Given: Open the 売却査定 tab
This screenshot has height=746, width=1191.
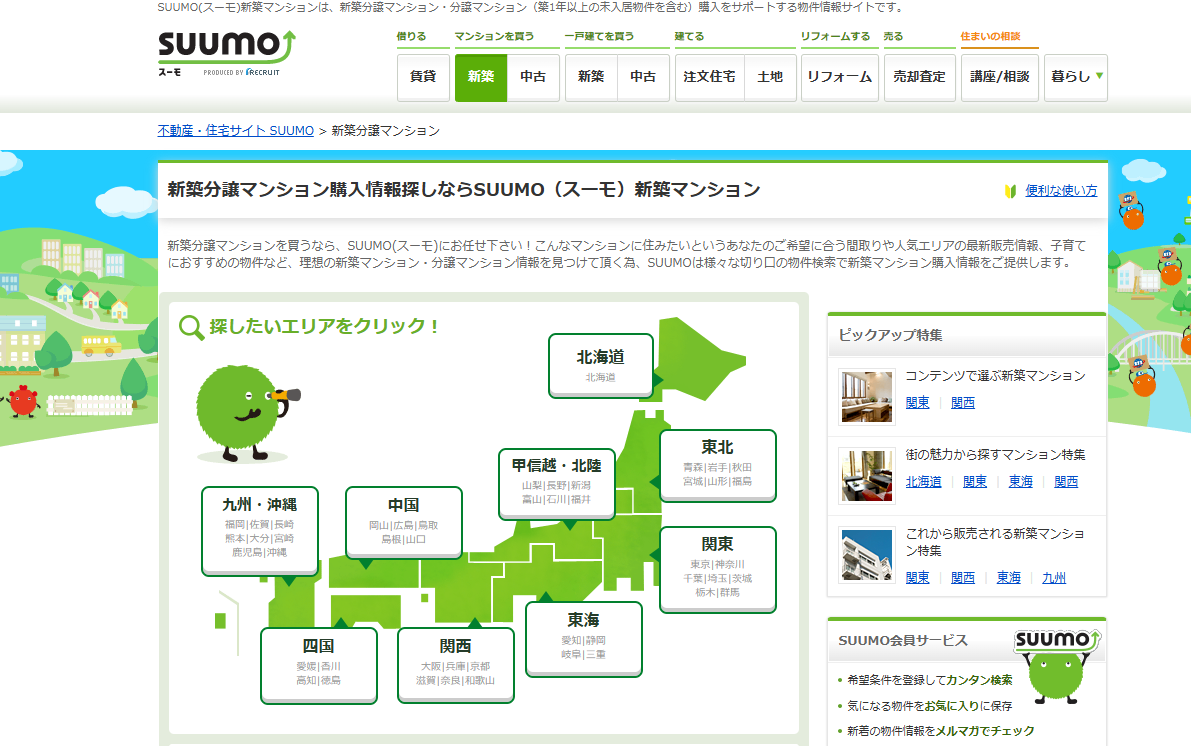Looking at the screenshot, I should 920,77.
